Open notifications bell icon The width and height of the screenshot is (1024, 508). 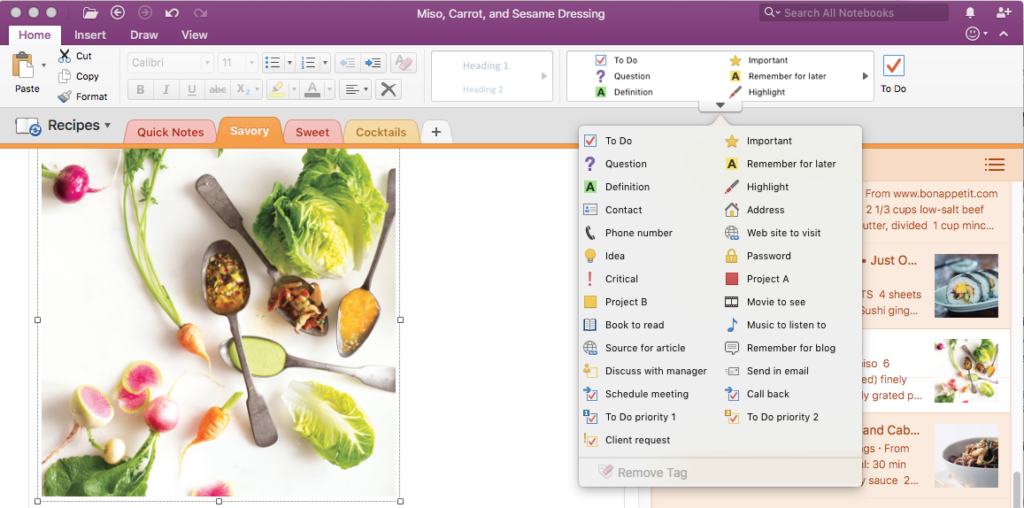tap(970, 12)
